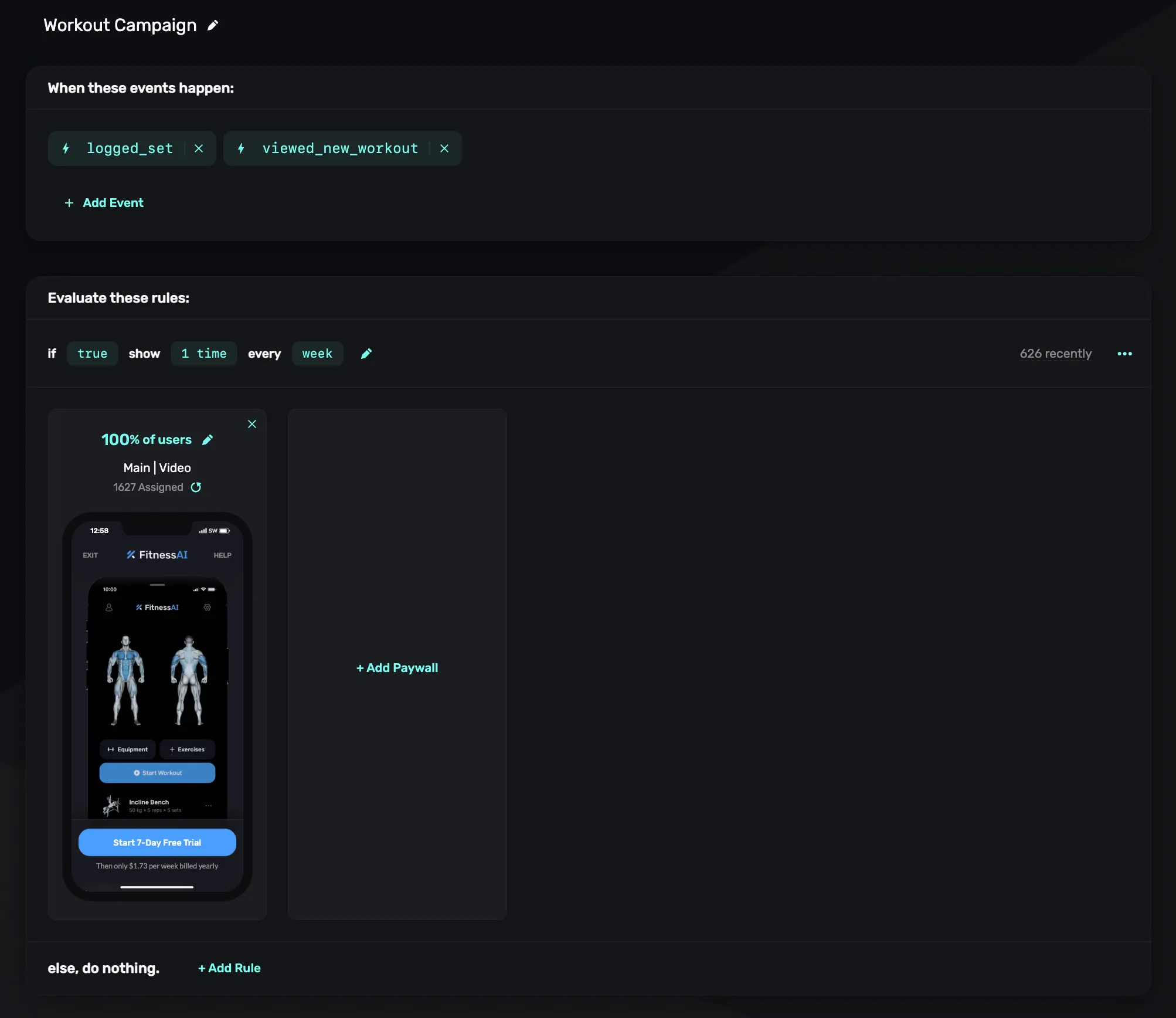
Task: Remove the Main | Video paywall card
Action: (x=252, y=424)
